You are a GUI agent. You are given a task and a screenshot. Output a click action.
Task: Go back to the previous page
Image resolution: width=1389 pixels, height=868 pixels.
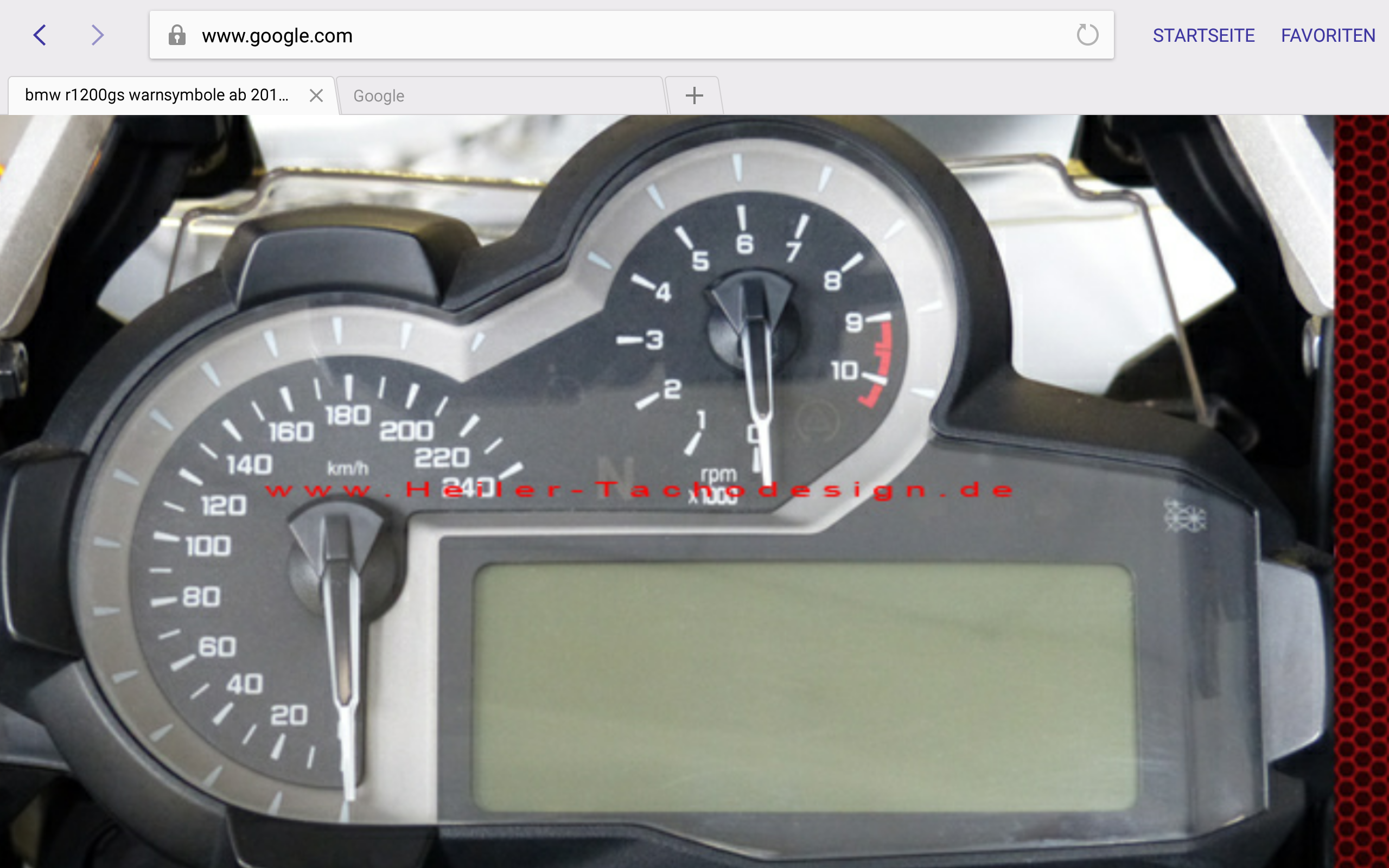pos(40,36)
